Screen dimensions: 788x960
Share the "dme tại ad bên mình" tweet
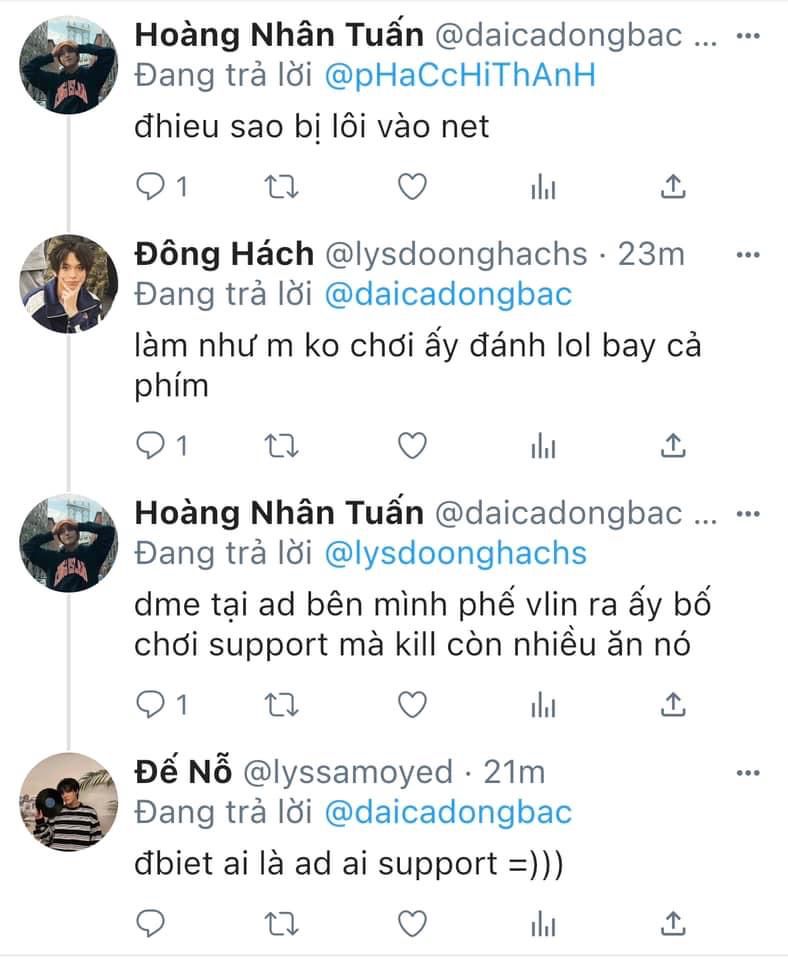click(673, 705)
